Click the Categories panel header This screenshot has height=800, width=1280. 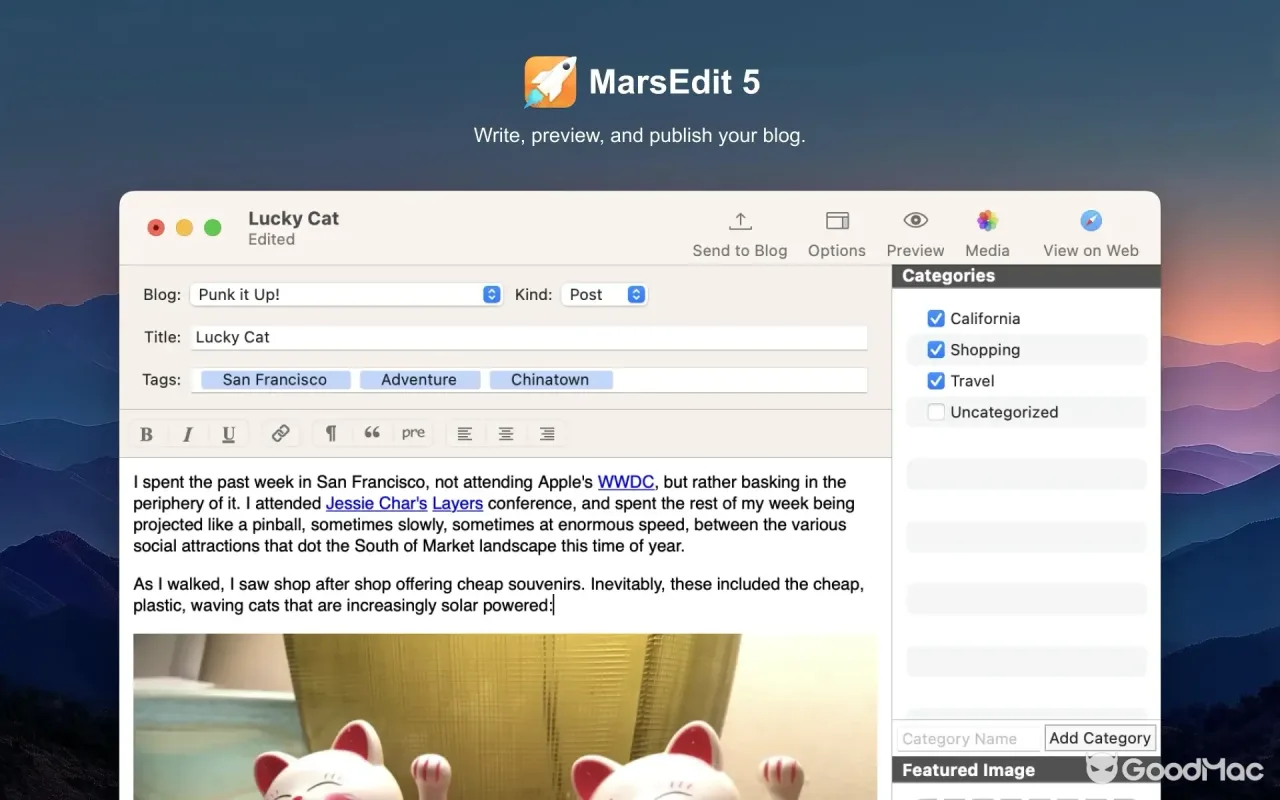pyautogui.click(x=1026, y=276)
